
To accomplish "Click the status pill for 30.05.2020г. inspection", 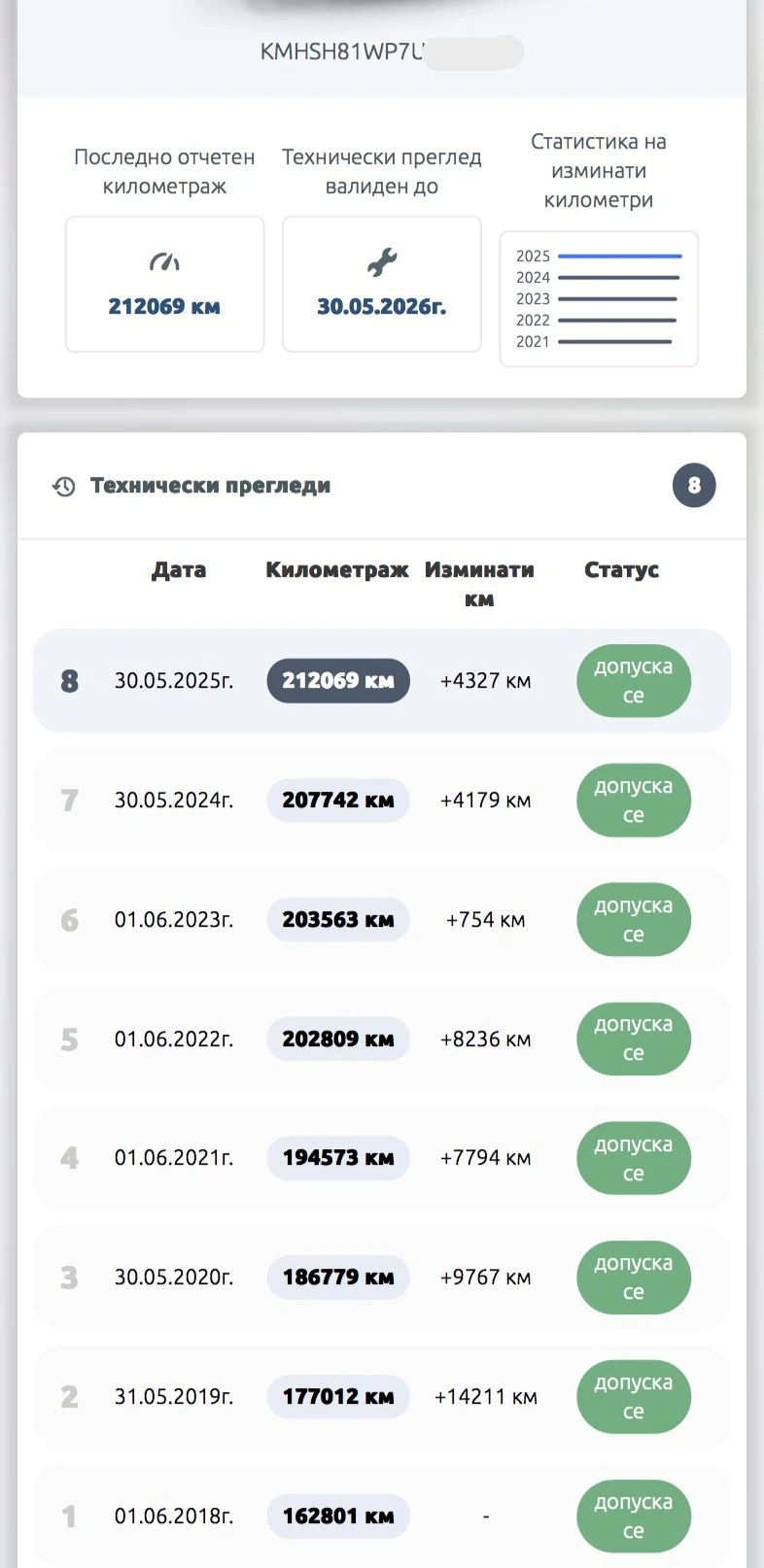I will [x=633, y=1278].
